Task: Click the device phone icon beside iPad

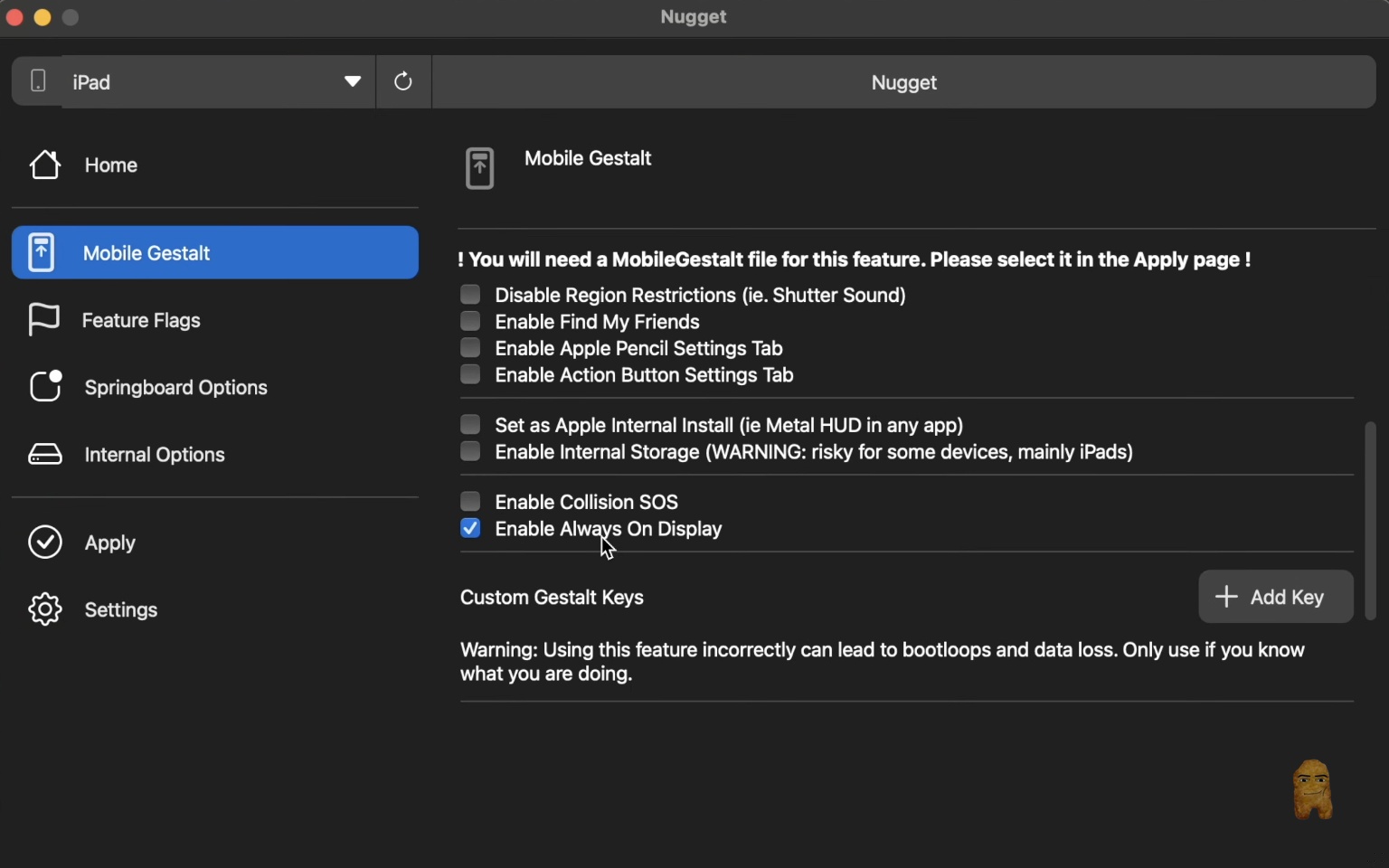Action: 38,81
